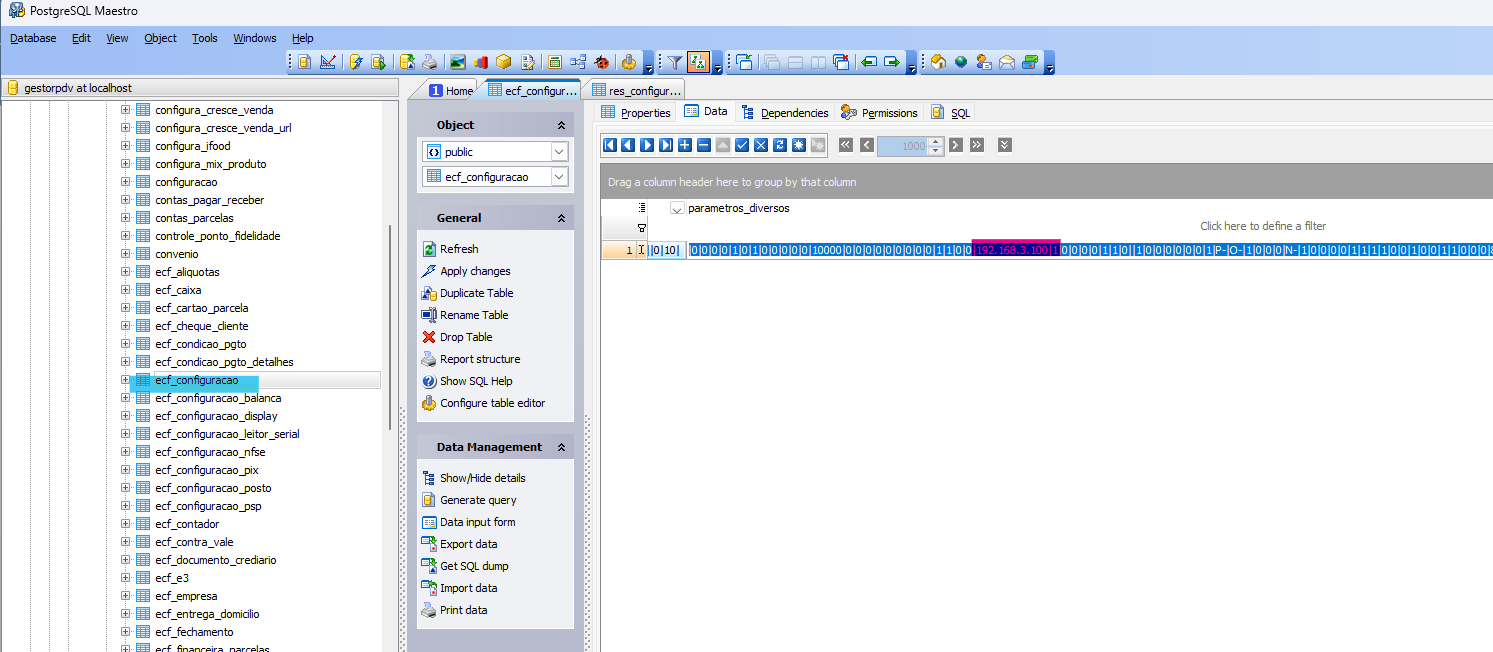Open the ecf_configuracao table combo box

(558, 176)
